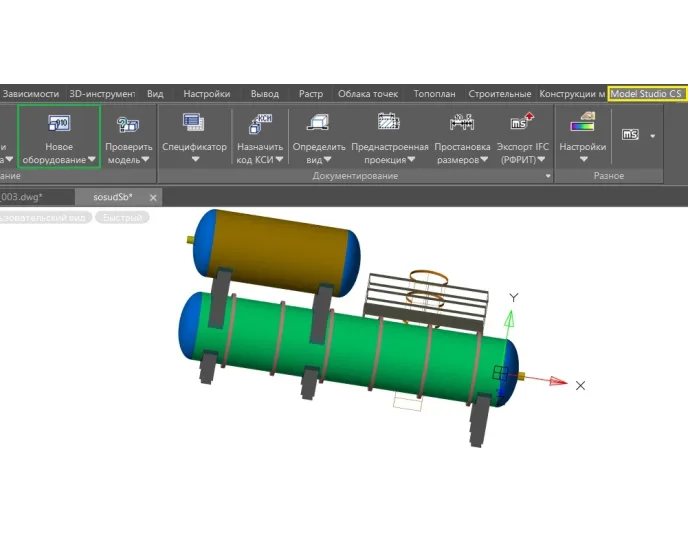Close the sosudSb* document tab

coord(152,198)
